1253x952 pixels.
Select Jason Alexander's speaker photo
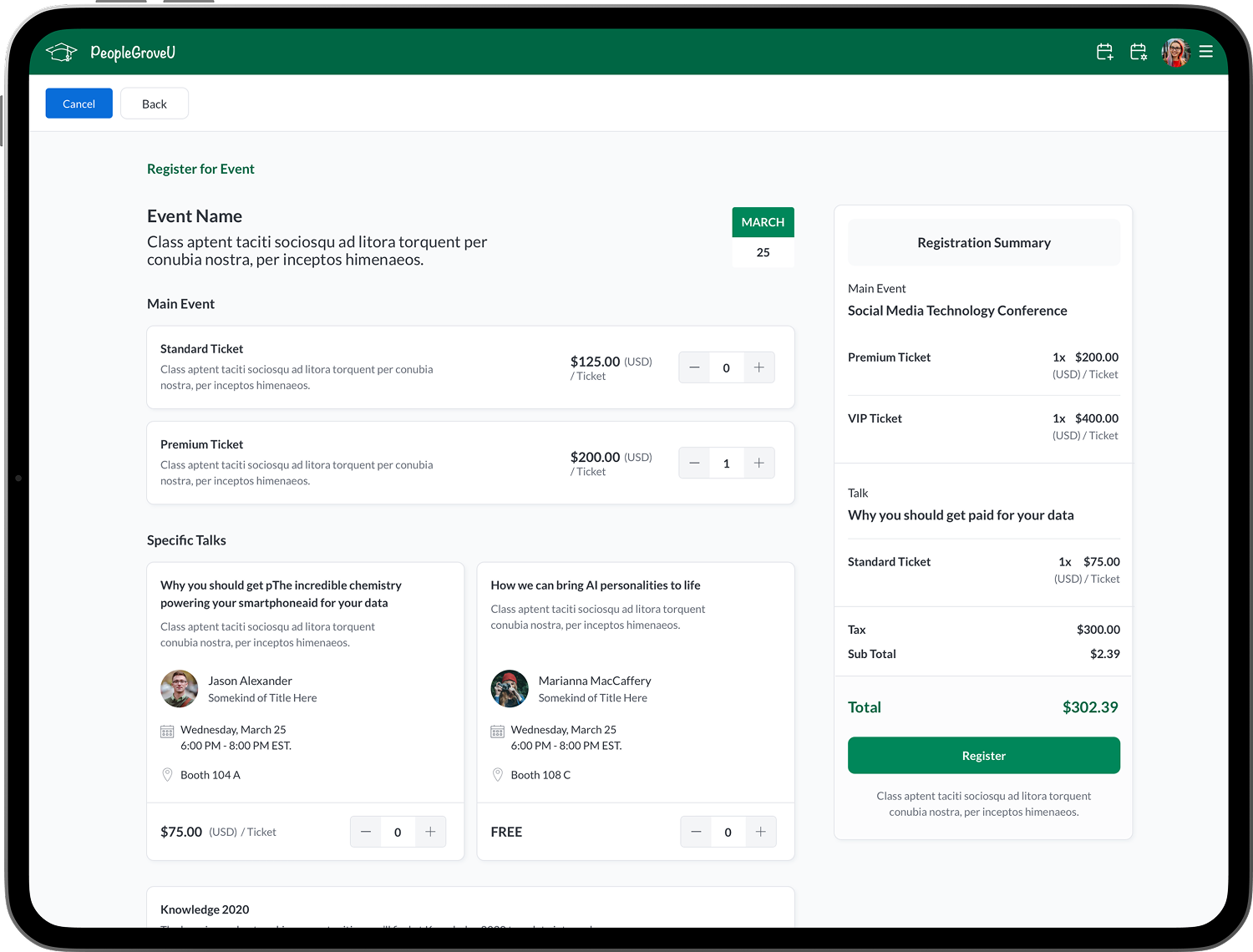click(x=179, y=689)
